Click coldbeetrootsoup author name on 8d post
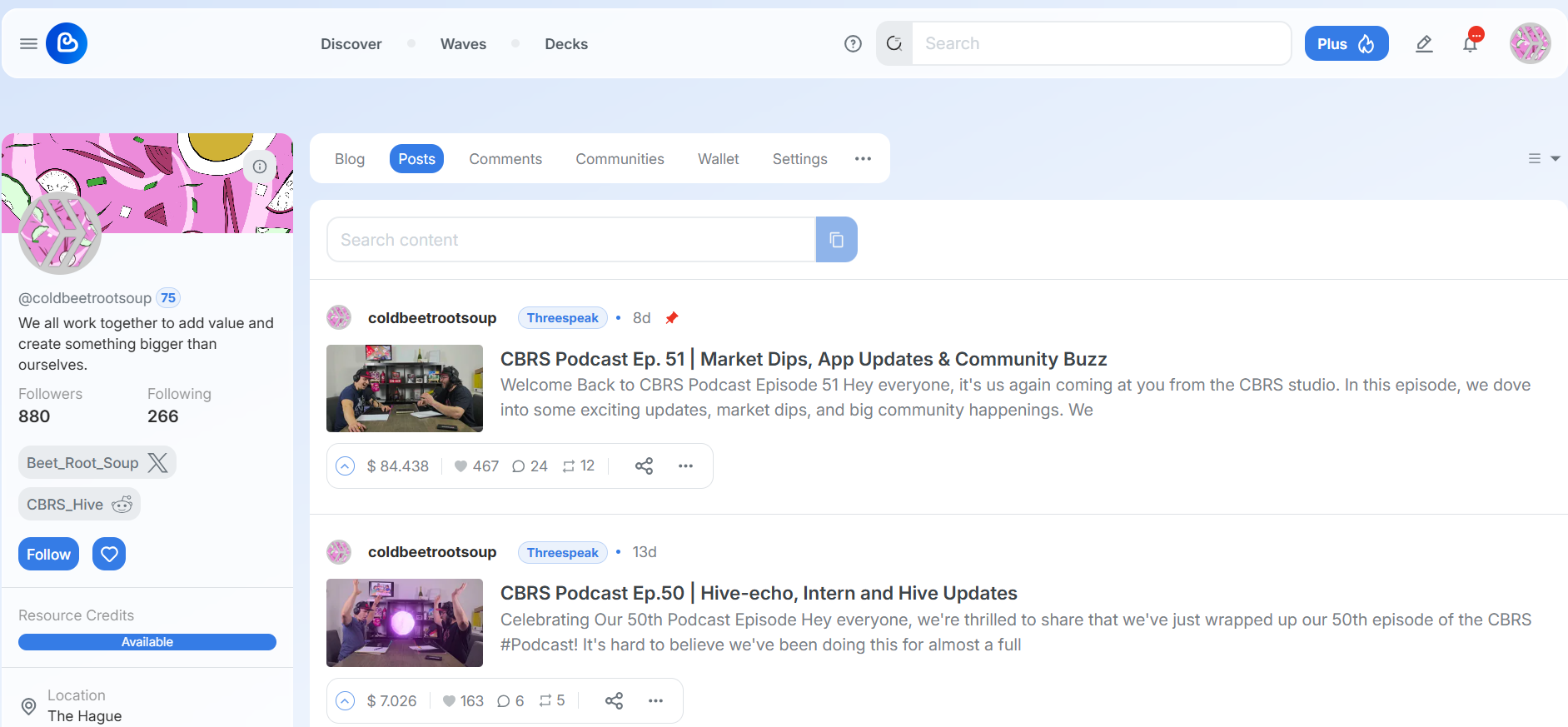 coord(432,318)
